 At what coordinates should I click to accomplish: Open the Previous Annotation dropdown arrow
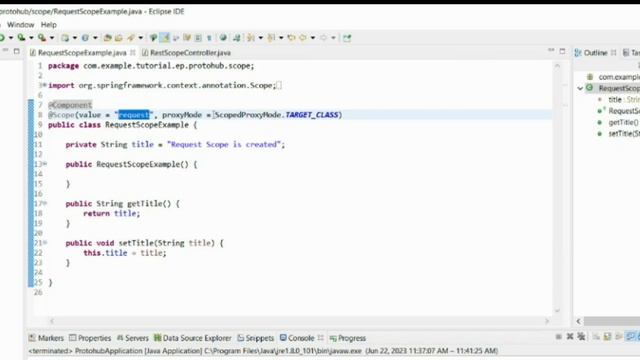[281, 38]
